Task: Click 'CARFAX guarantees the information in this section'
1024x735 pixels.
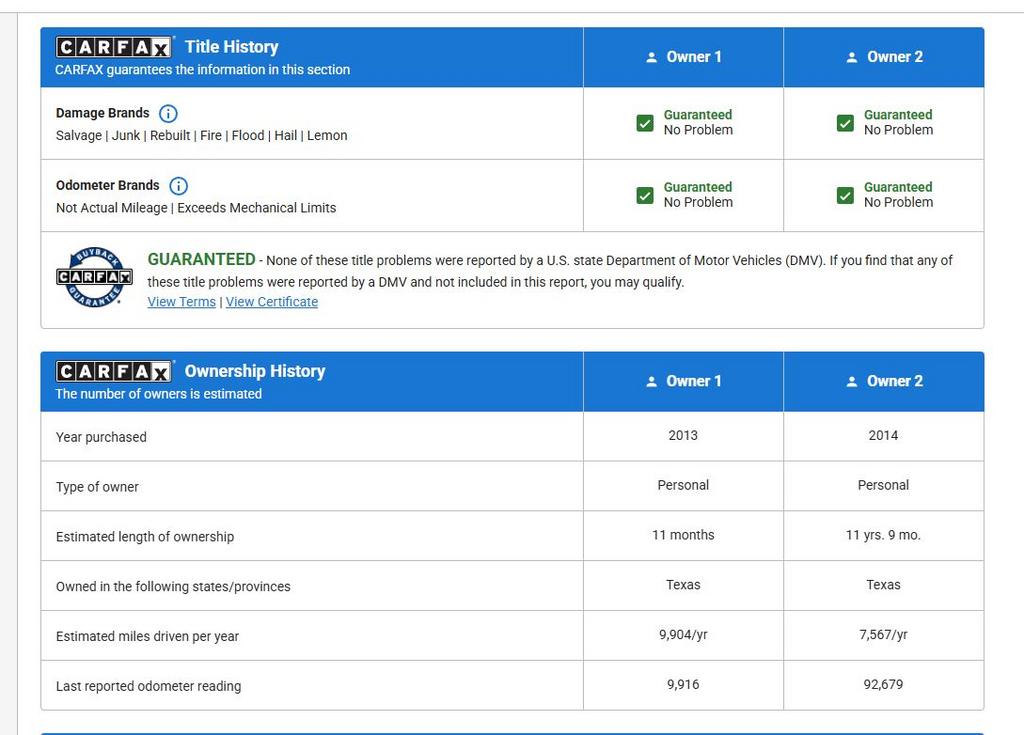Action: pyautogui.click(x=202, y=69)
